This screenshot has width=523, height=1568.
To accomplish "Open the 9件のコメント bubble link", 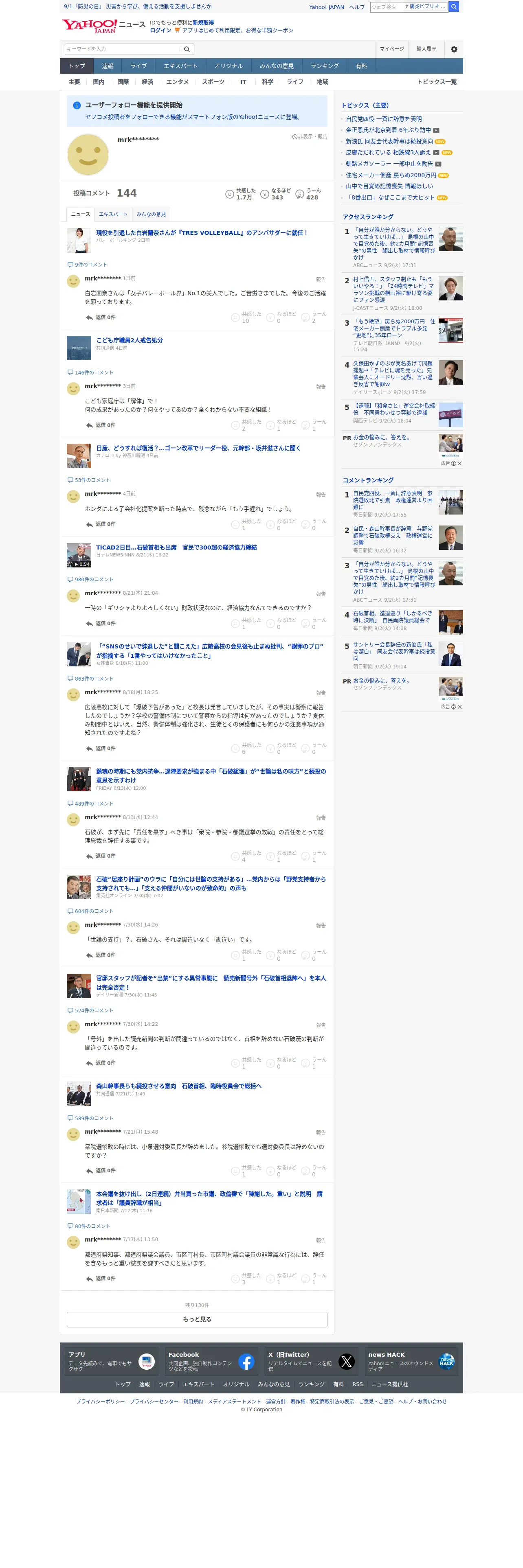I will (87, 265).
